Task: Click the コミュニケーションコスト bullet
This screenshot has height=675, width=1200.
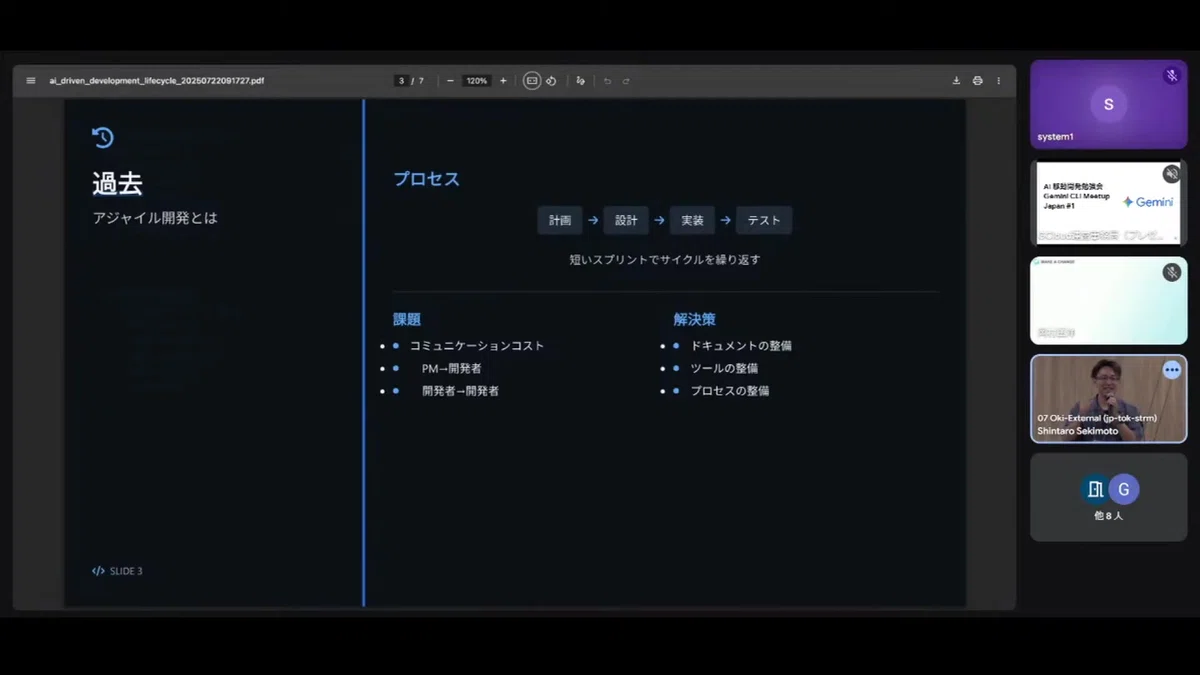Action: pyautogui.click(x=477, y=346)
